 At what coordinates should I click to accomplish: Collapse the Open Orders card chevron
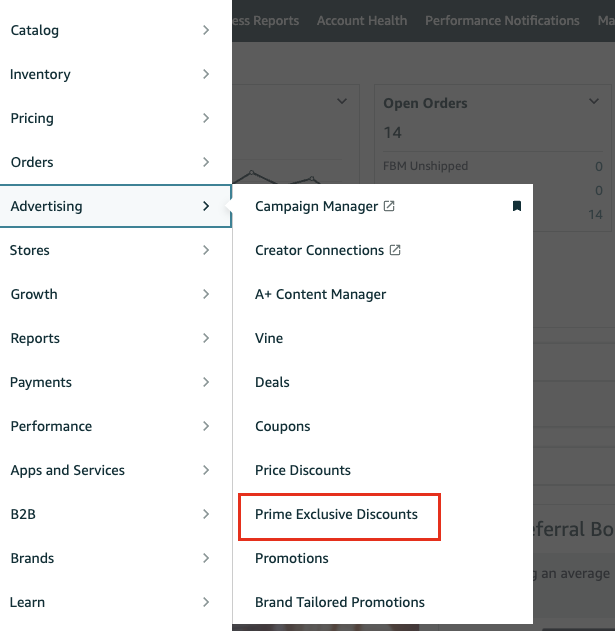pyautogui.click(x=594, y=101)
